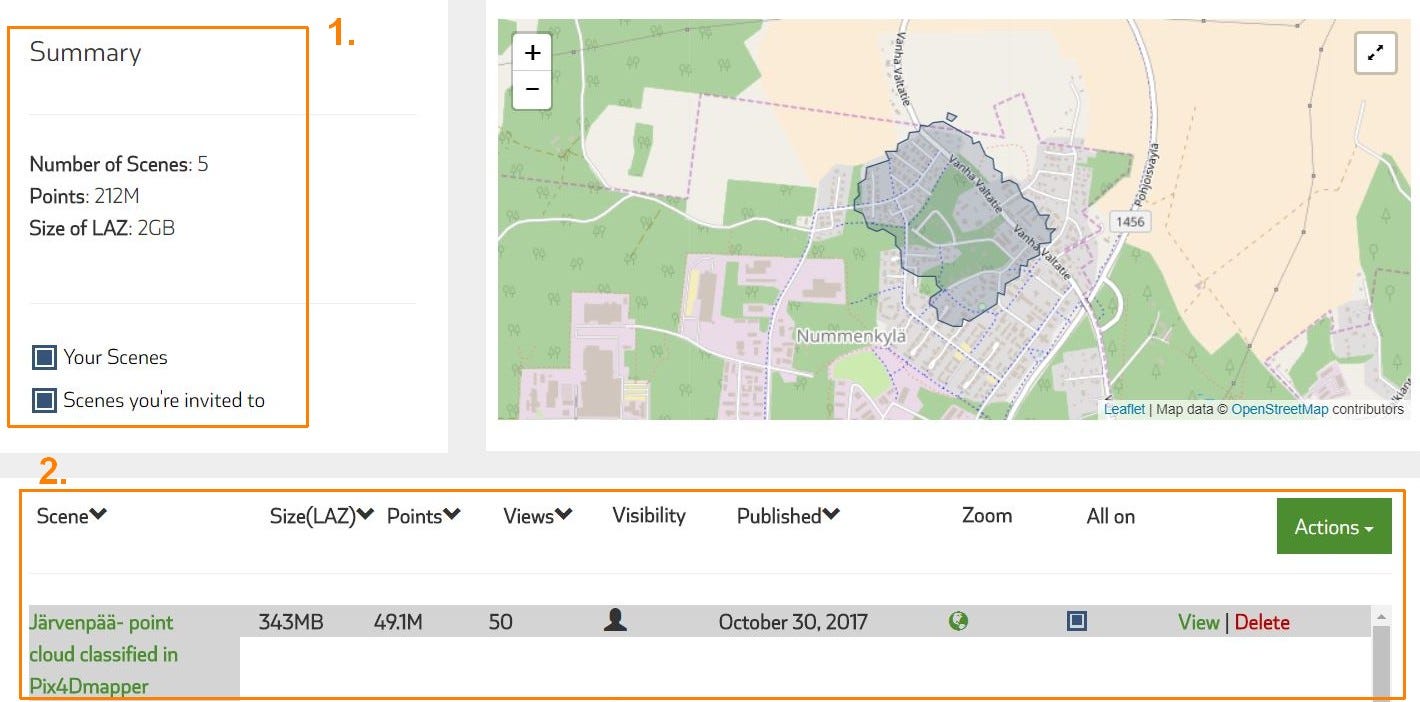Sort the list by Size(LAZ) column arrow
Image resolution: width=1420 pixels, height=702 pixels.
click(366, 515)
